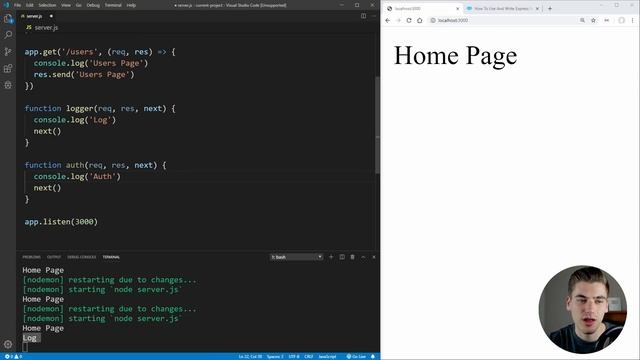
Task: Open the File menu
Action: [17, 5]
